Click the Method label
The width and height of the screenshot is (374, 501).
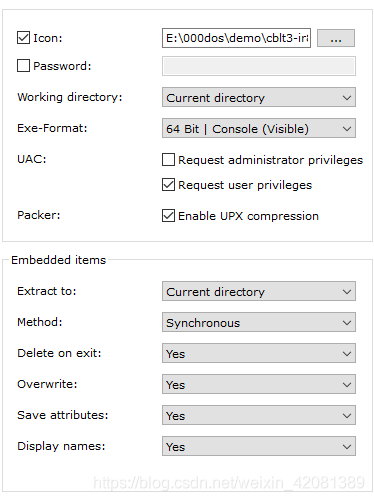(40, 322)
